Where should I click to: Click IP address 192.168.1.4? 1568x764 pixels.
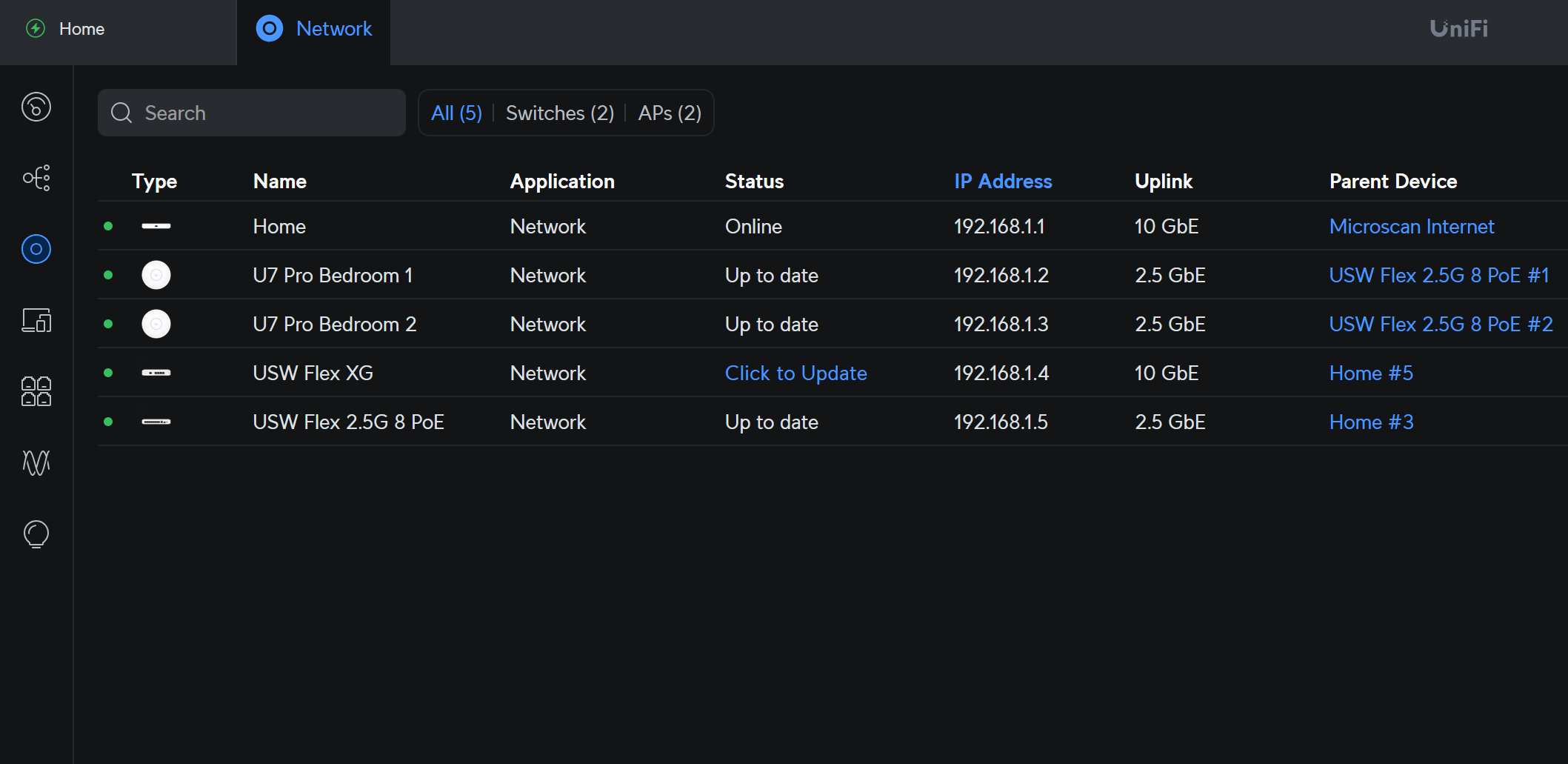click(x=1001, y=373)
